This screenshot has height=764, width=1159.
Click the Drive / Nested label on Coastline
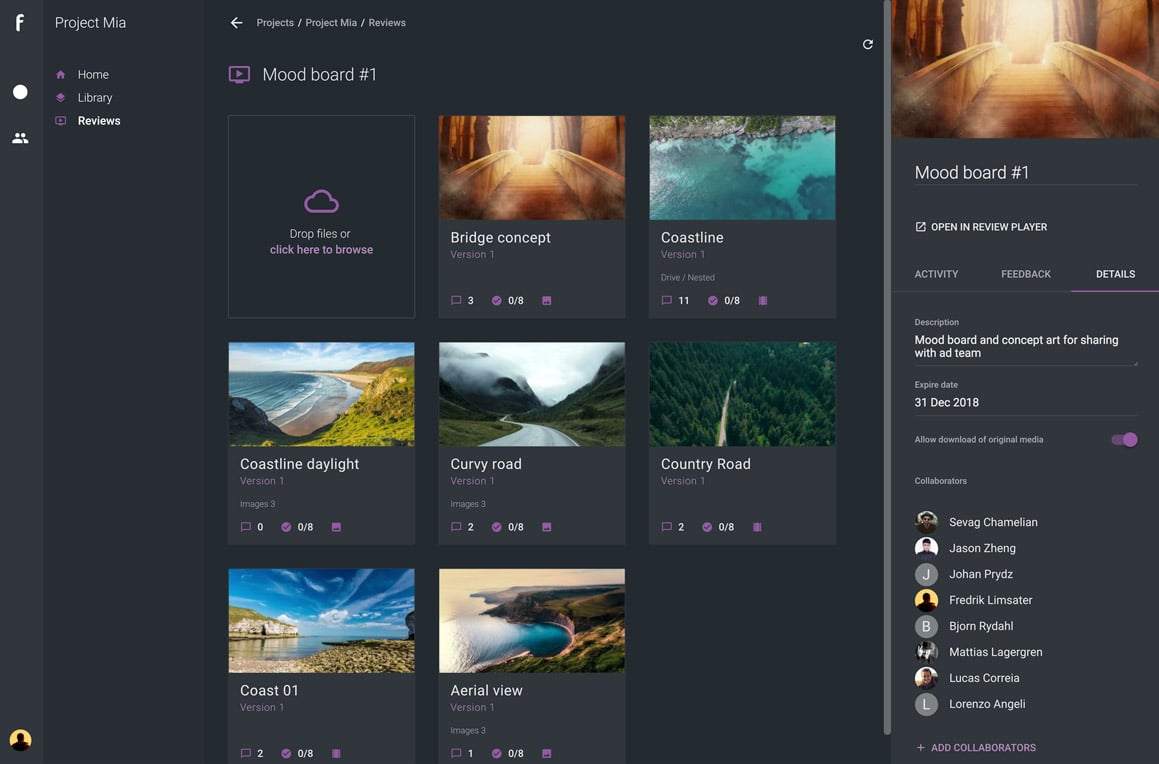[x=687, y=278]
